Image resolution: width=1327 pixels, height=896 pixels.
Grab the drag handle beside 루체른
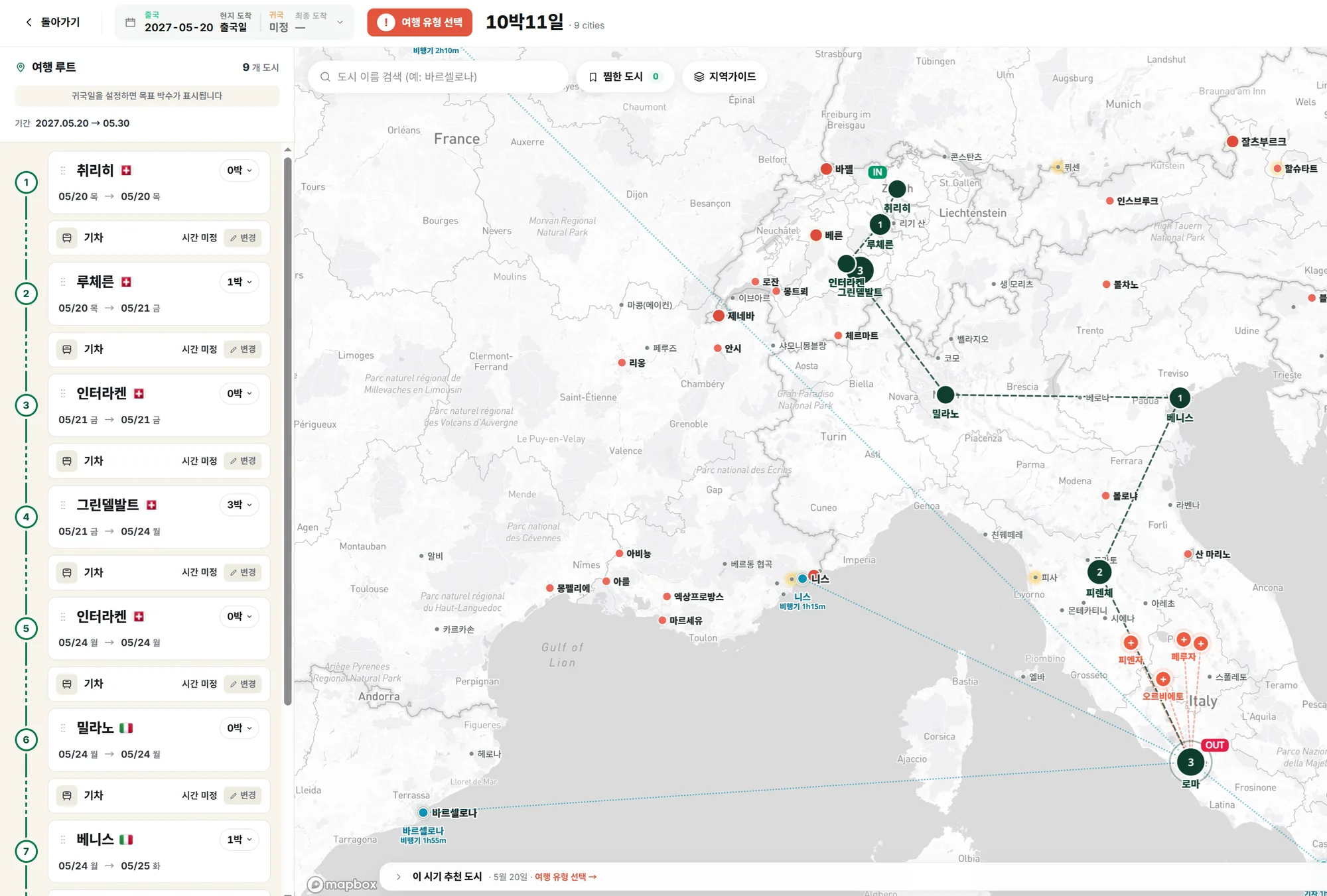pos(63,282)
